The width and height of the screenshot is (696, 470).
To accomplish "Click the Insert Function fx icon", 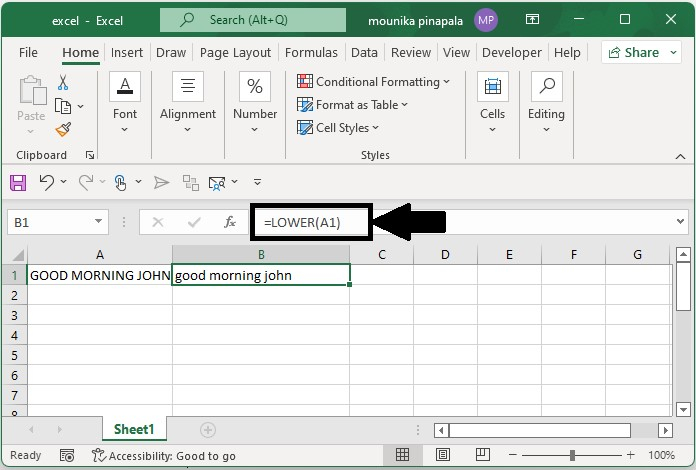I will [230, 221].
